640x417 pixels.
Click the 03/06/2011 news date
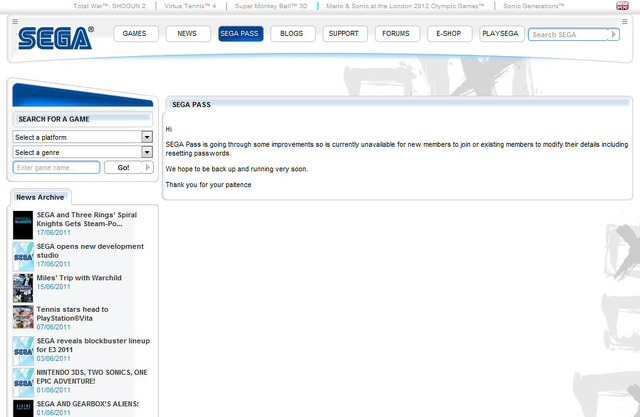pyautogui.click(x=53, y=358)
